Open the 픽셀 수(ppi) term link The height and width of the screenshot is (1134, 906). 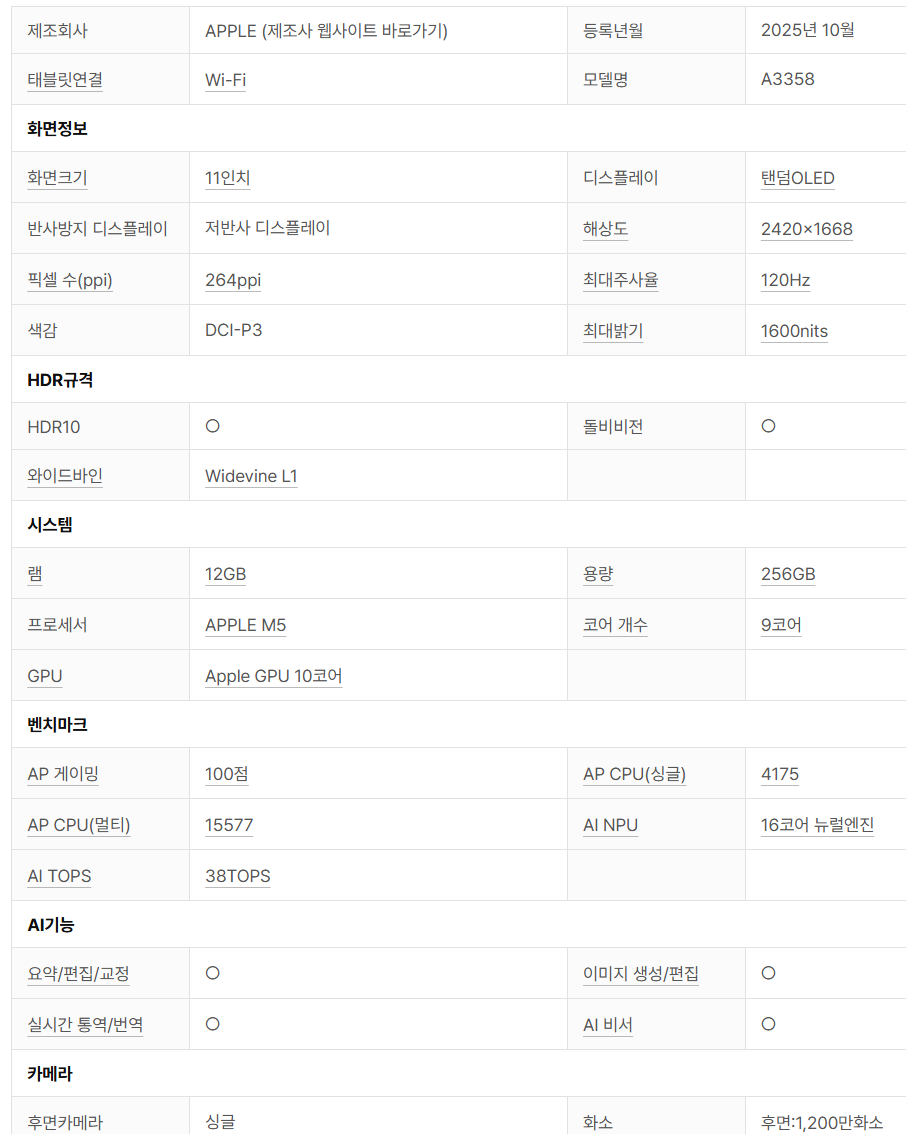(x=70, y=280)
